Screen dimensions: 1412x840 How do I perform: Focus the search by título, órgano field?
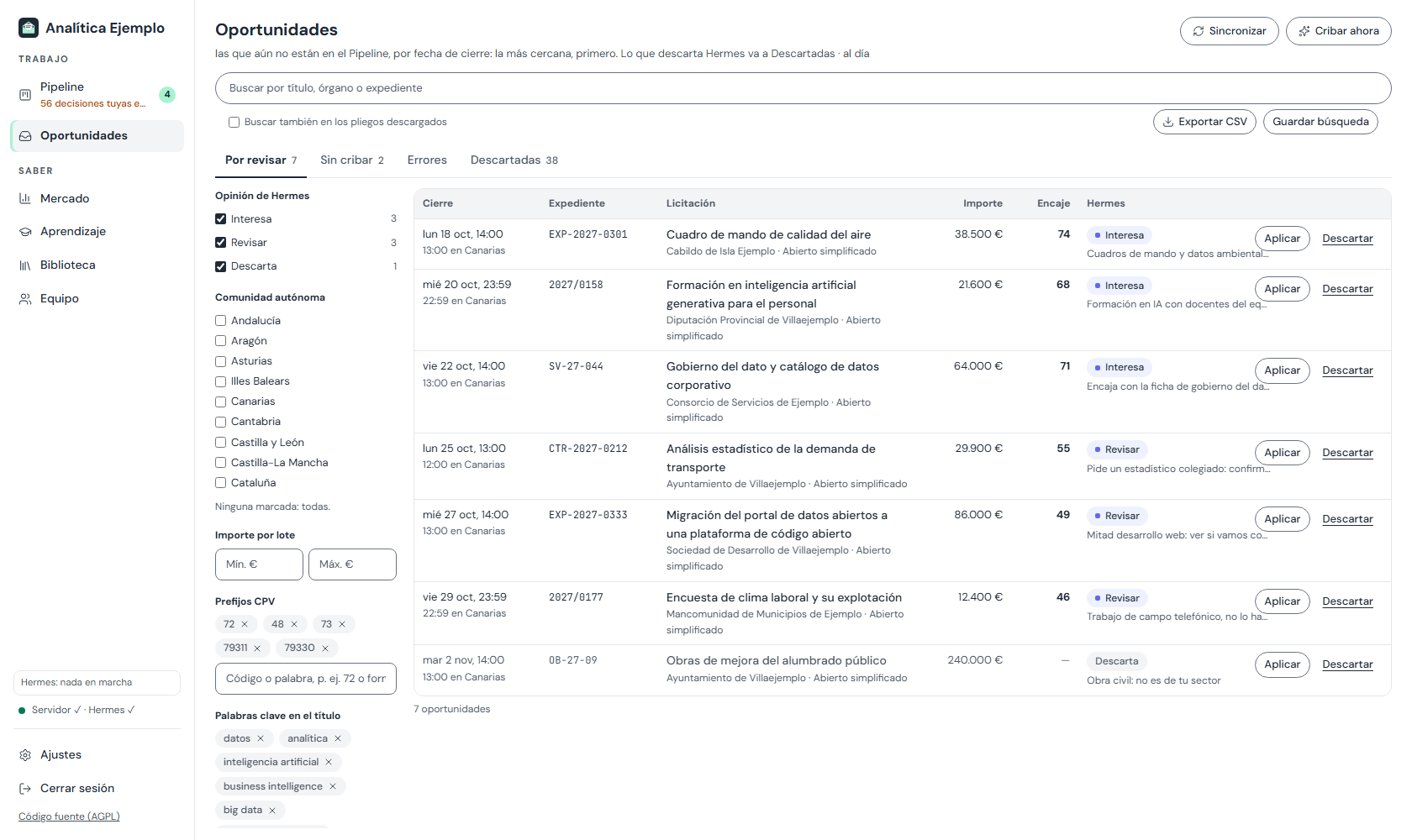click(x=803, y=88)
